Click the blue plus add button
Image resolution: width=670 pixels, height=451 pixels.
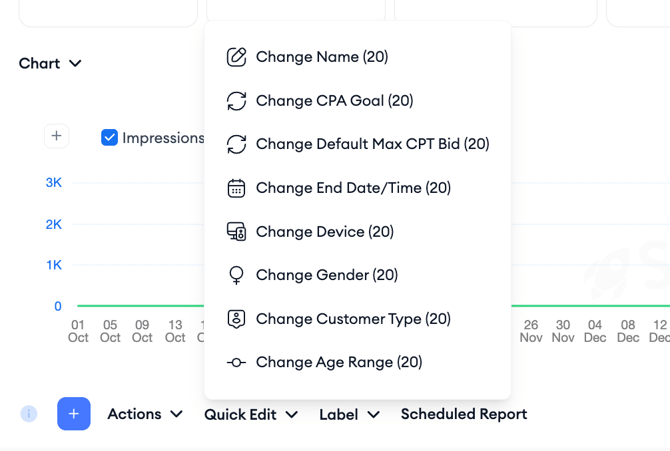tap(74, 414)
